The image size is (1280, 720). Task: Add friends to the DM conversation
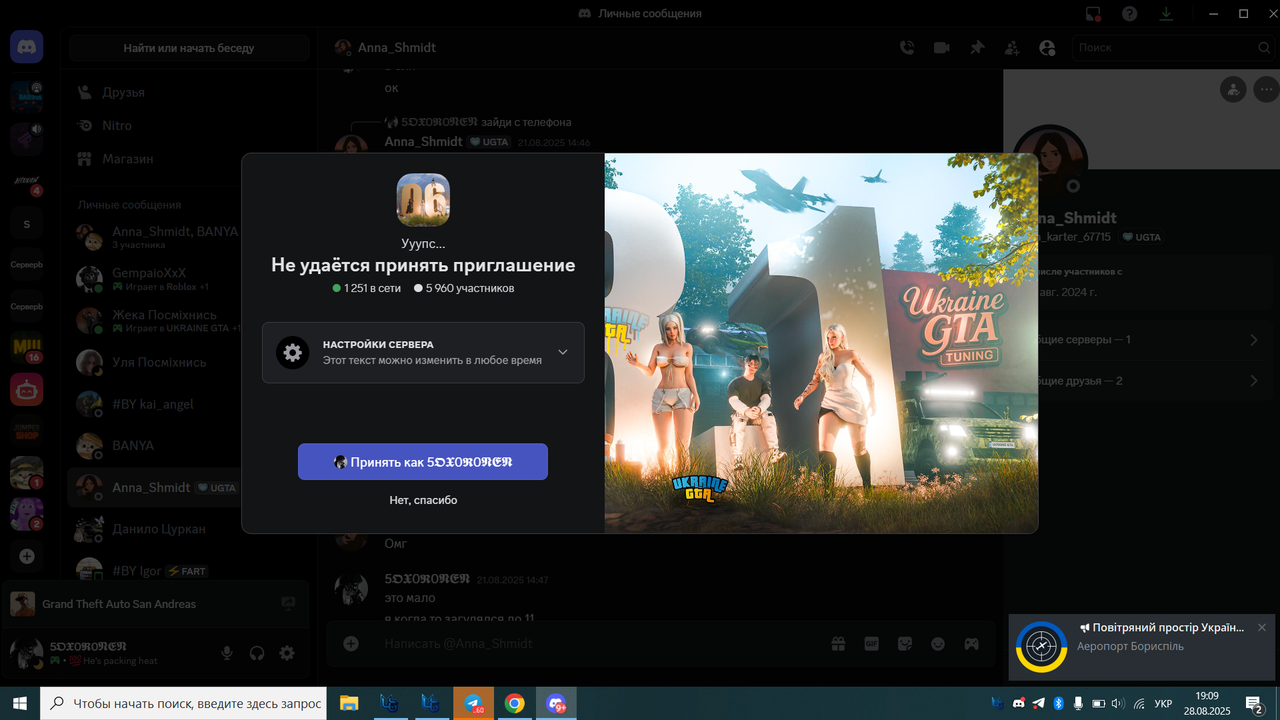pos(1012,47)
